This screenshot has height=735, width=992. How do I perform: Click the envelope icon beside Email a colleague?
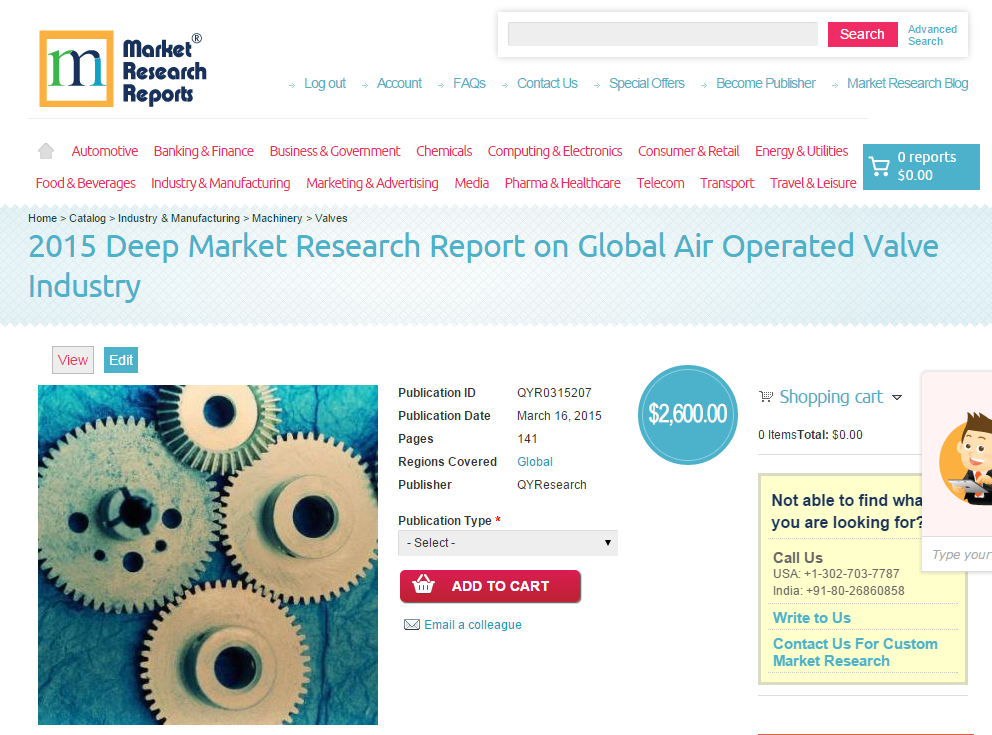point(411,624)
